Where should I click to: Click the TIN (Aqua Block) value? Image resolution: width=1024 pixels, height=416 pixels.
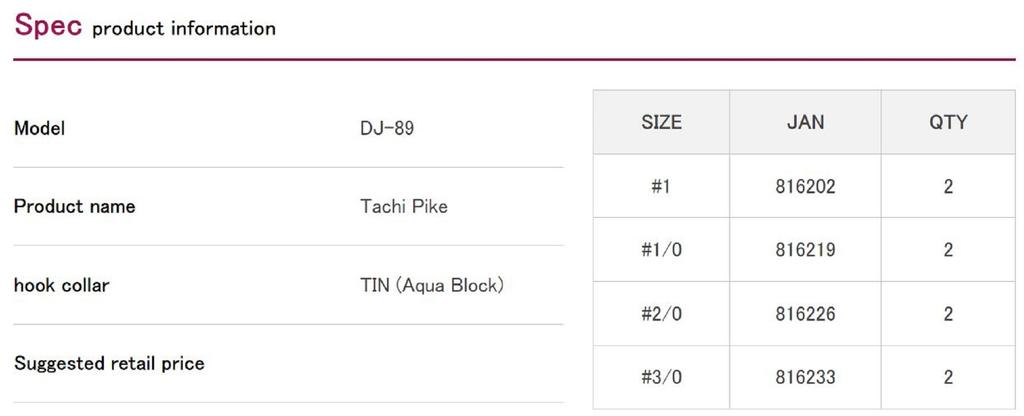pos(431,285)
